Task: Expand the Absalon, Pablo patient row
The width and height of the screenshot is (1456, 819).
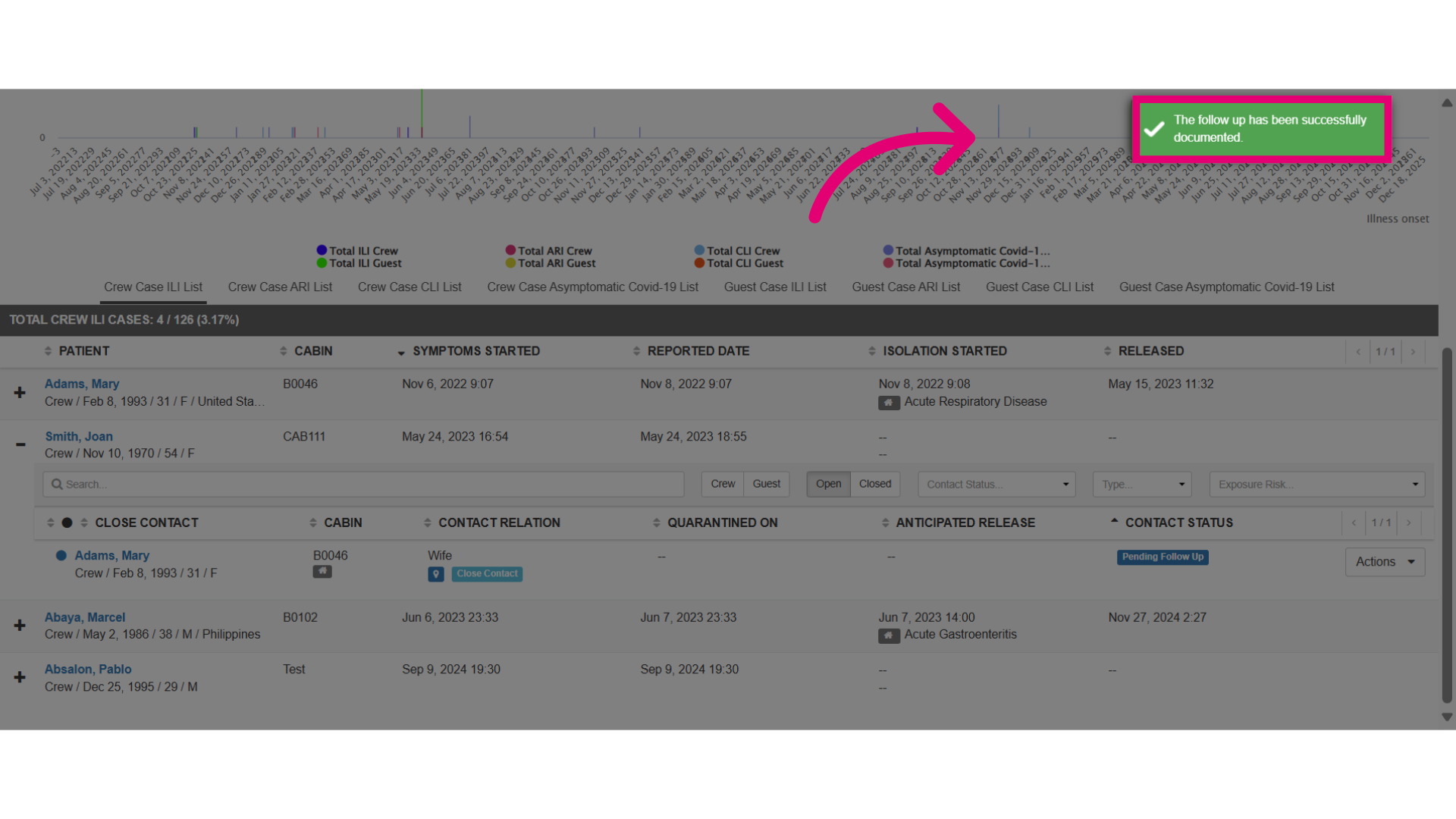Action: point(20,677)
